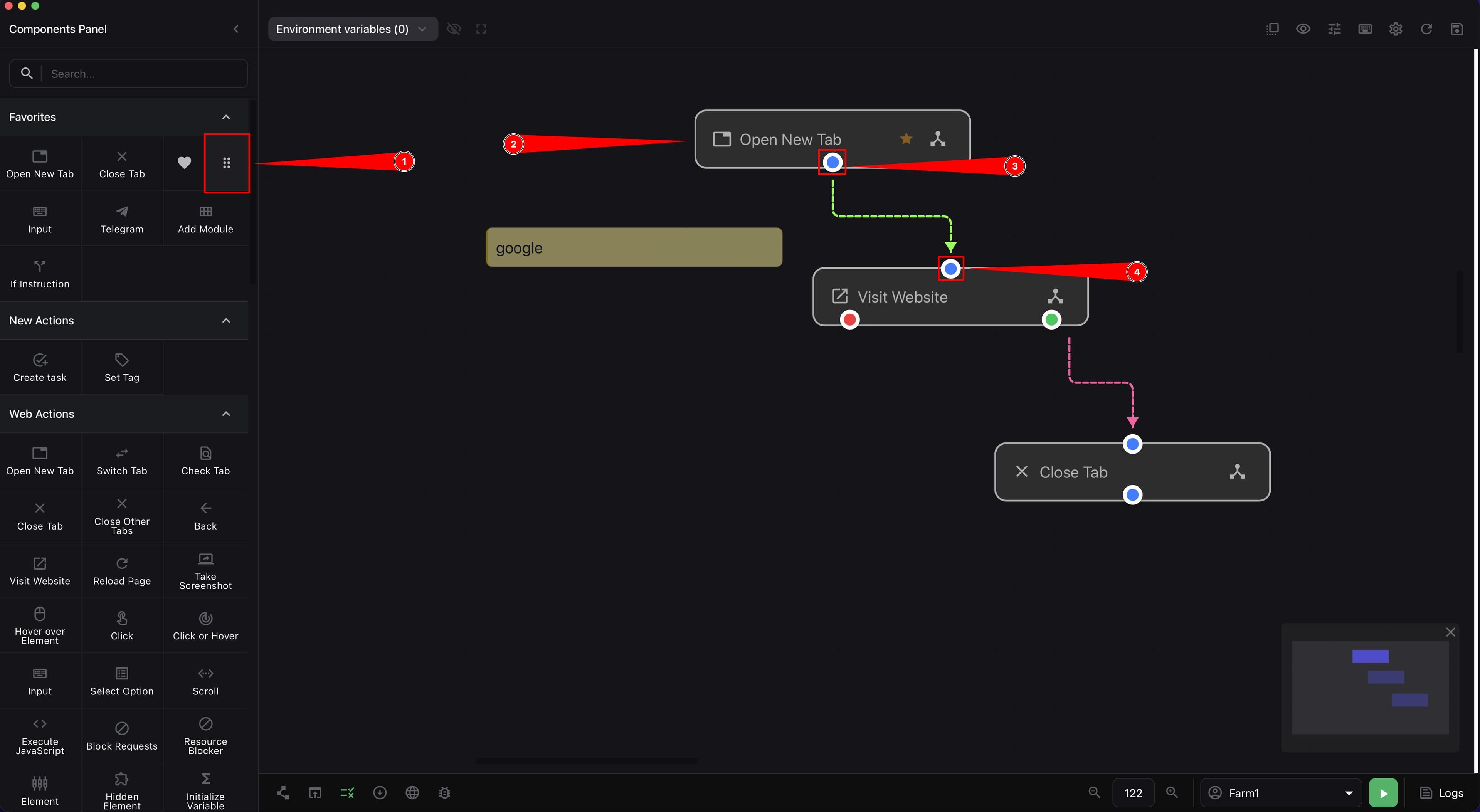Toggle the debug bug icon in bottom bar

pos(445,793)
